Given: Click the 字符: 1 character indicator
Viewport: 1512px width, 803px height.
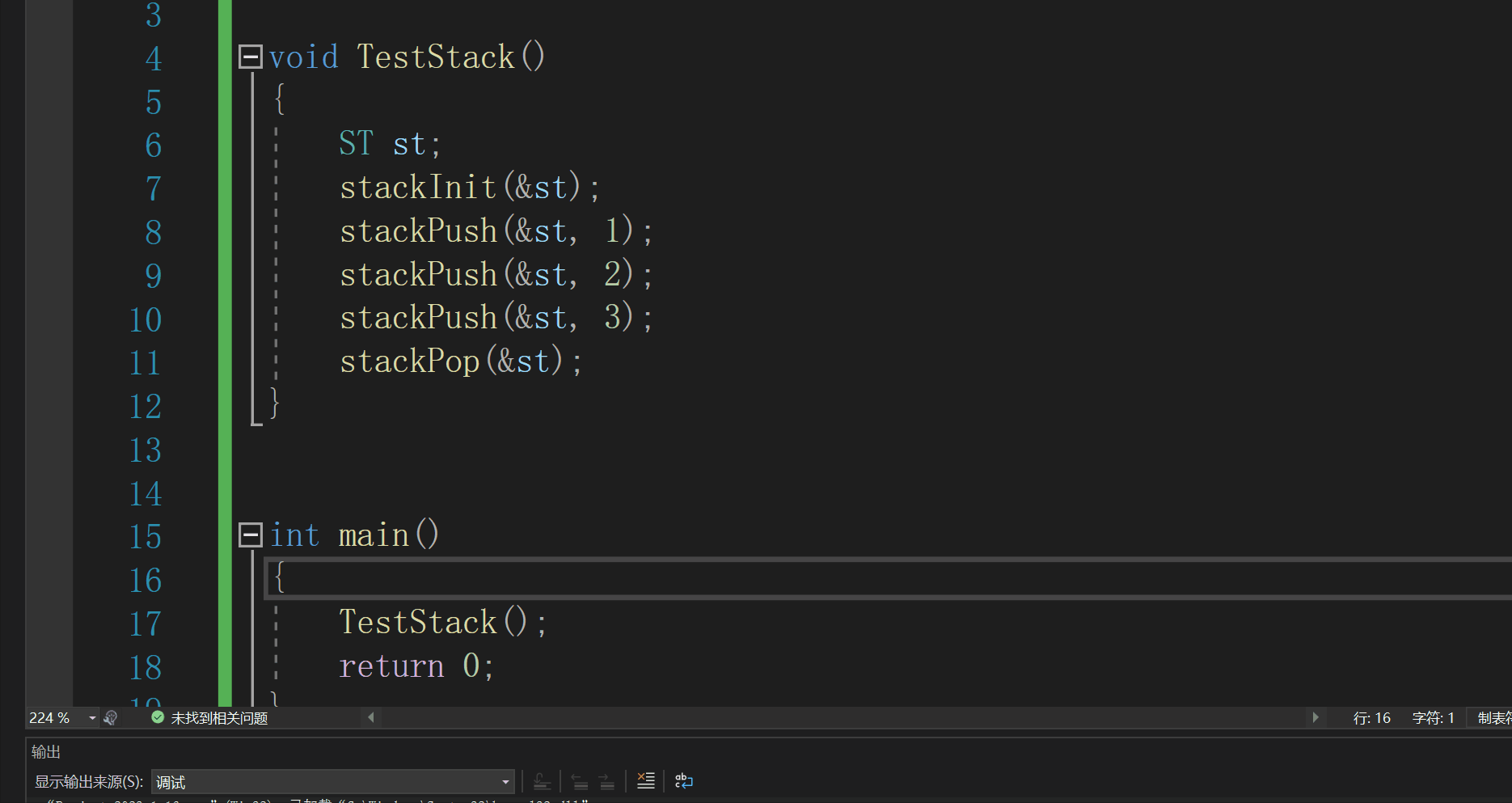Looking at the screenshot, I should click(x=1434, y=718).
